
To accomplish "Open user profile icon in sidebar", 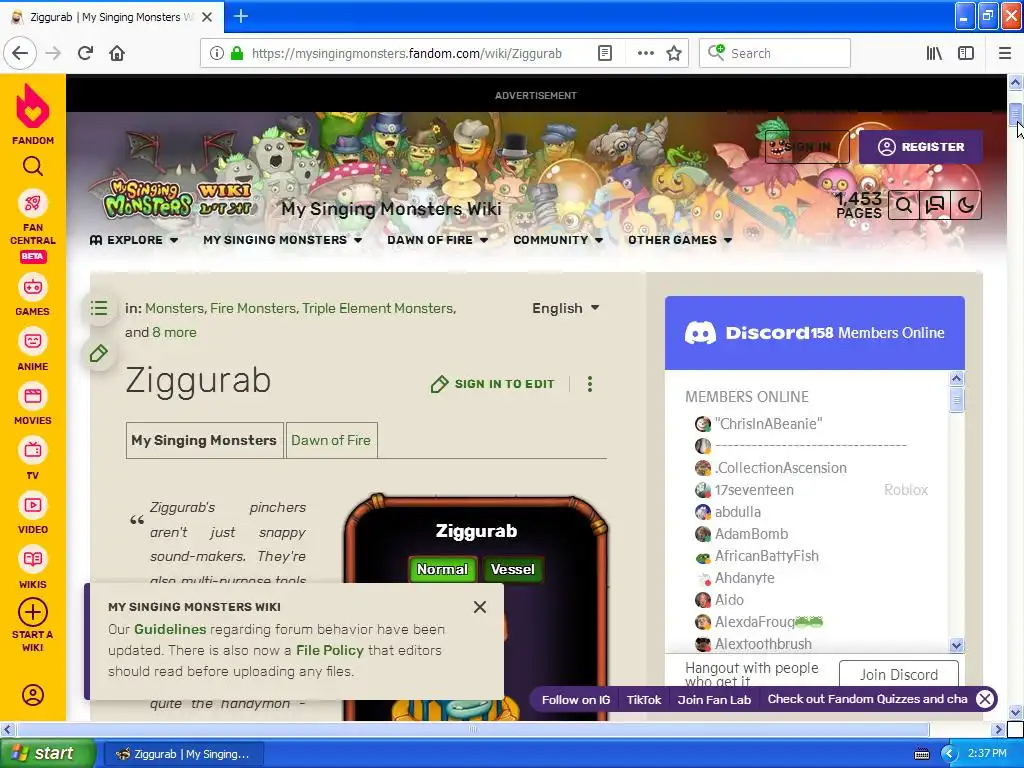I will (33, 695).
